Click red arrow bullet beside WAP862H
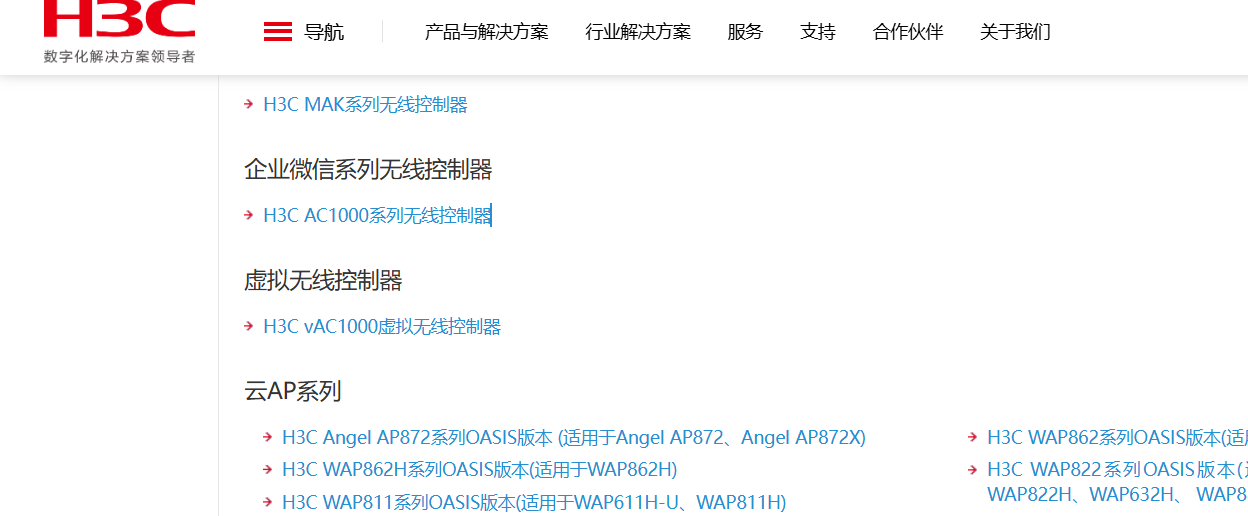This screenshot has height=516, width=1248. click(x=268, y=469)
